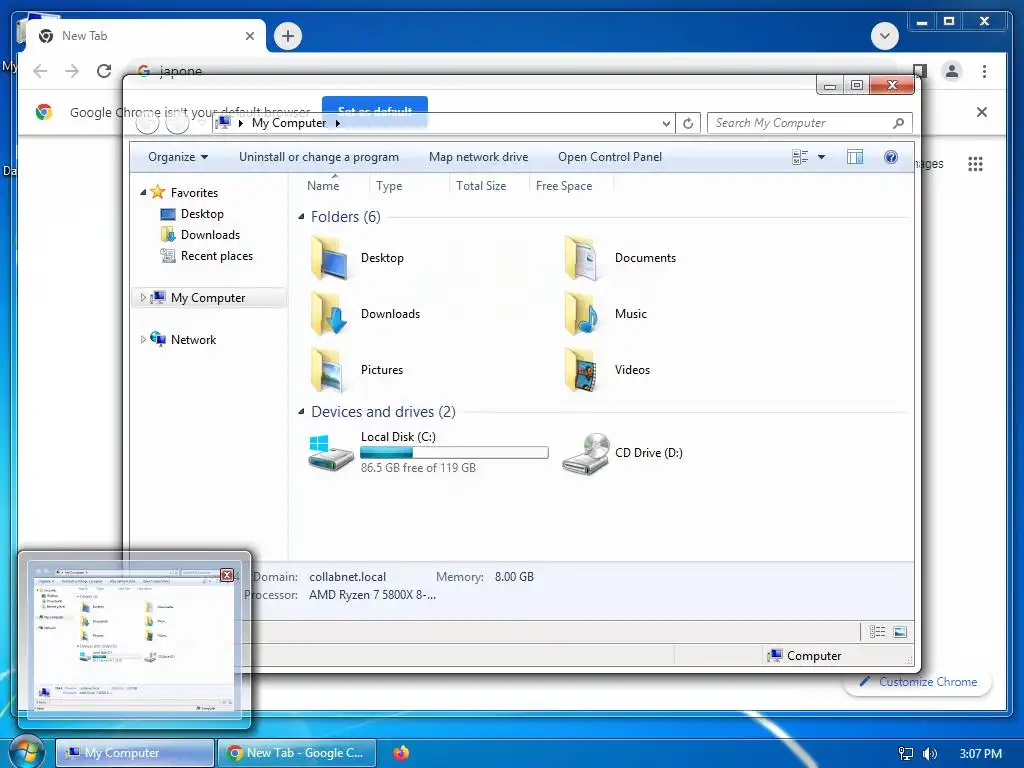Screen dimensions: 1024x768
Task: Open the Chrome profile avatar icon
Action: point(952,71)
